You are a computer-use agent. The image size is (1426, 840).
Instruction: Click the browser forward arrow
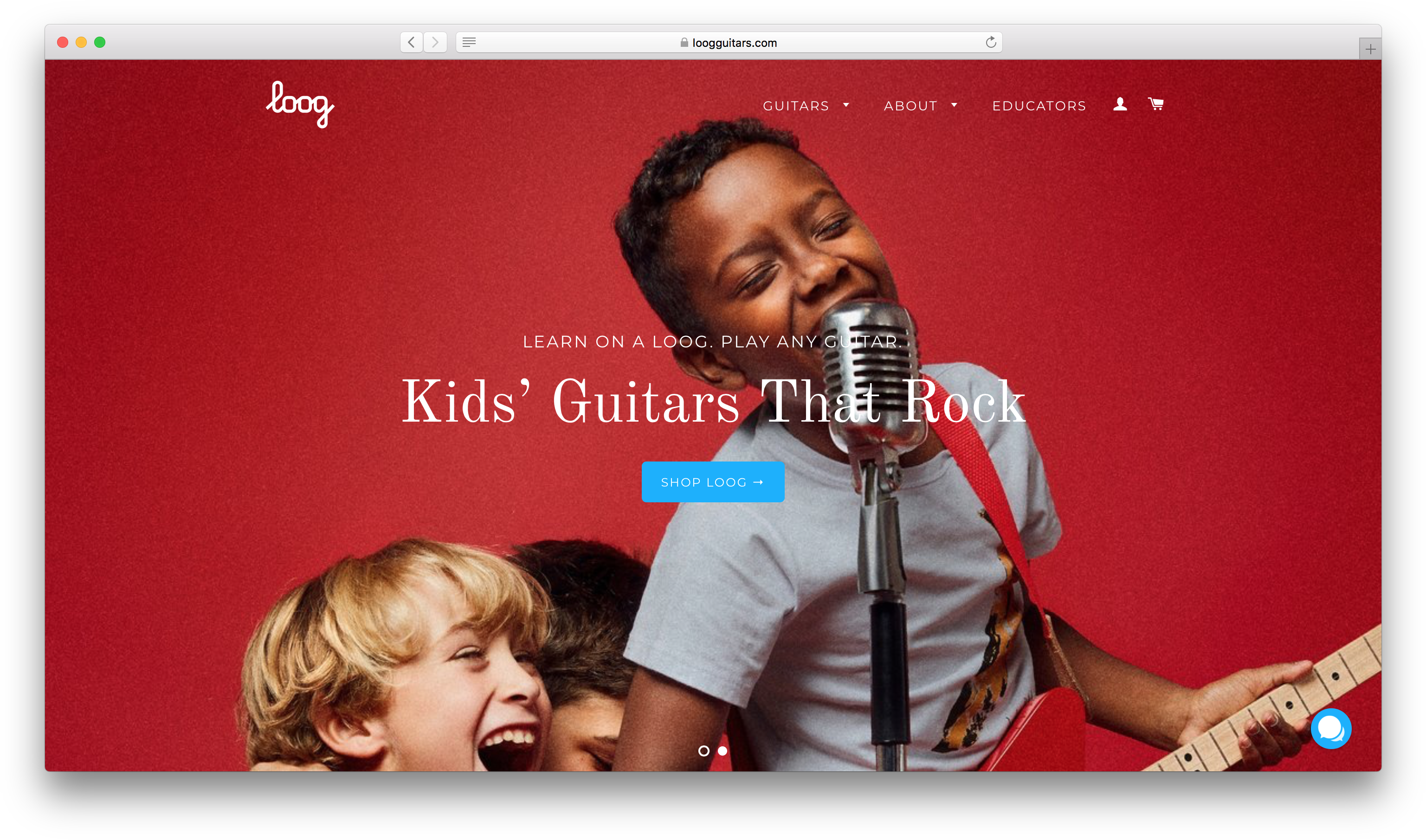pyautogui.click(x=435, y=43)
